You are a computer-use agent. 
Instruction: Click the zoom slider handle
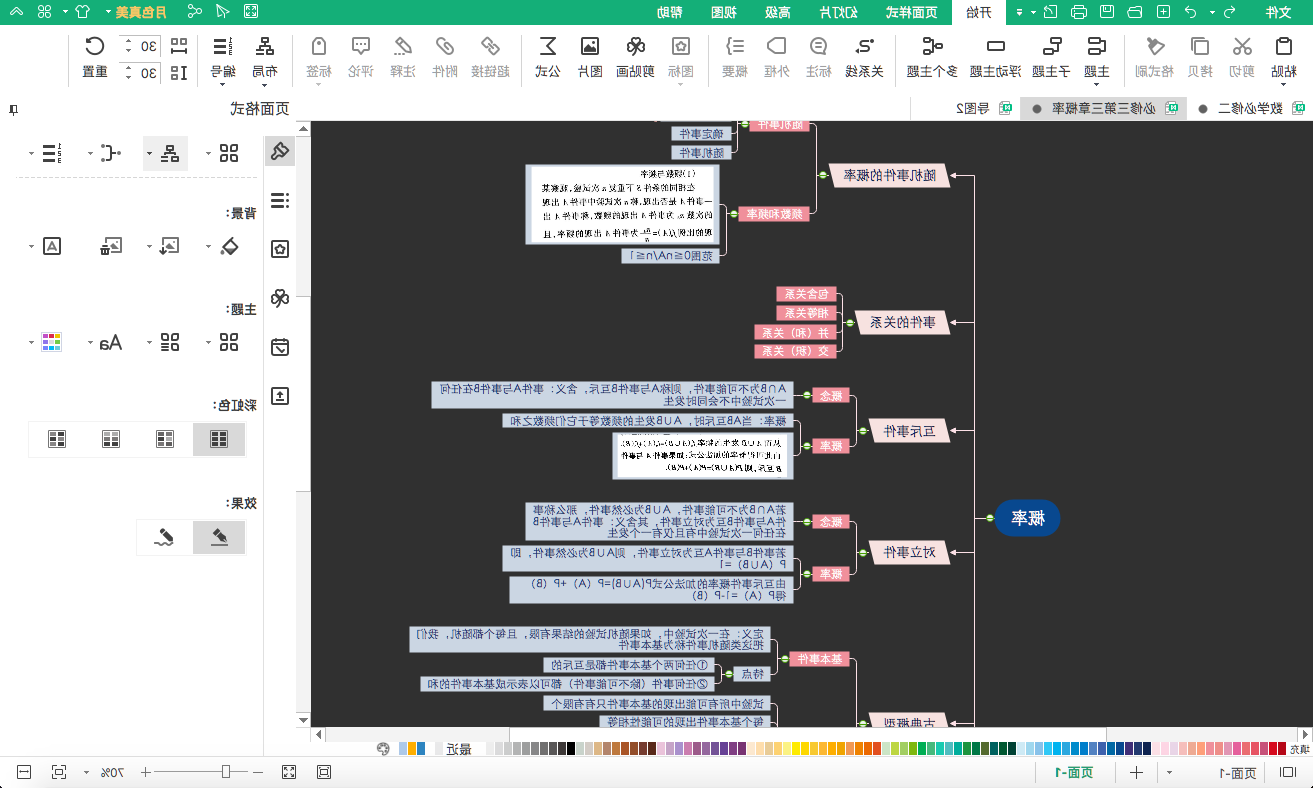pyautogui.click(x=226, y=772)
